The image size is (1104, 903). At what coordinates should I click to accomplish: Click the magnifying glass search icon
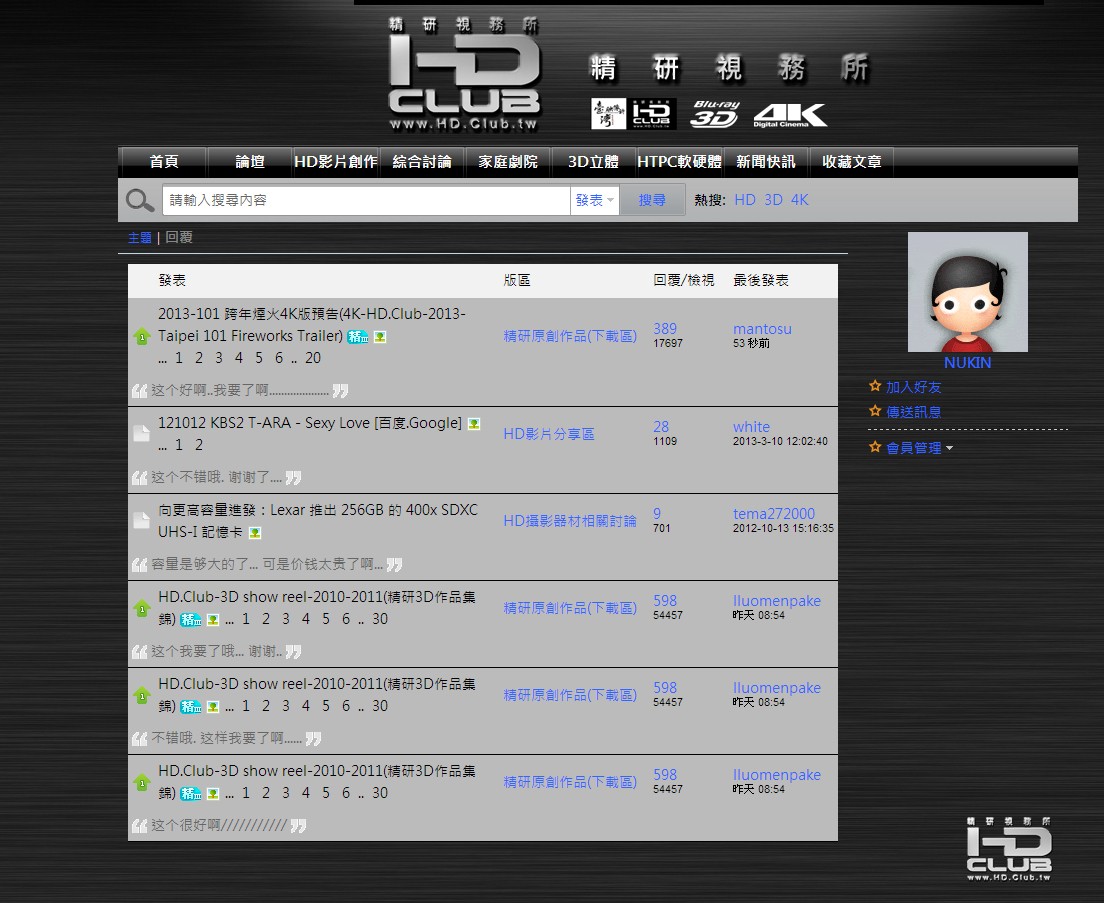coord(139,201)
